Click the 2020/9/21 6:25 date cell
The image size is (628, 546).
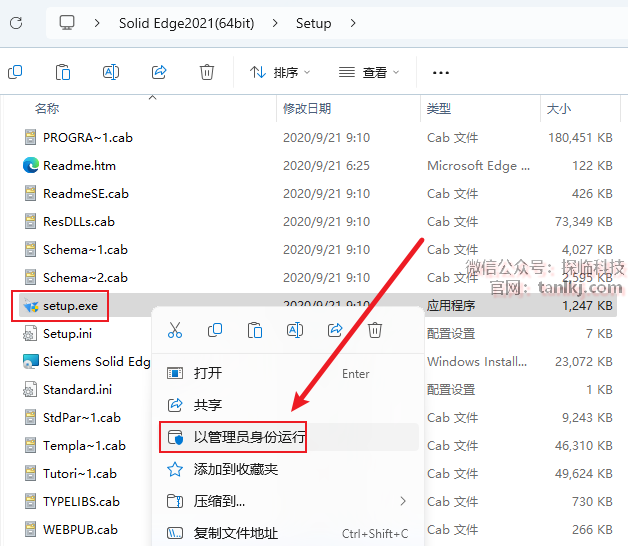(326, 166)
